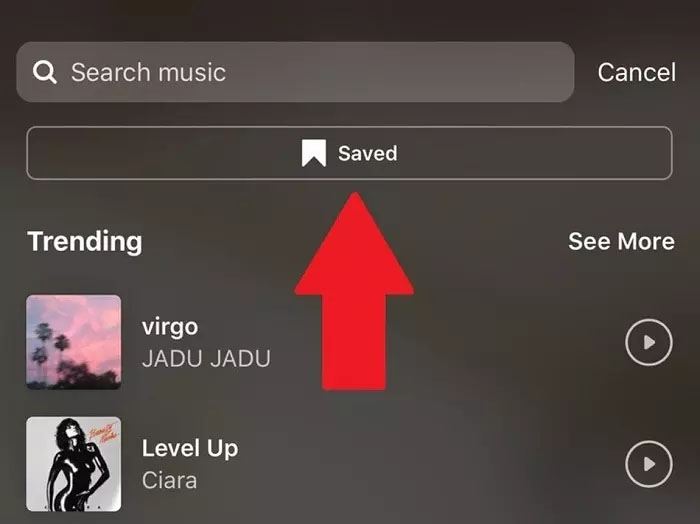The width and height of the screenshot is (700, 524).
Task: Open the Saved label text
Action: click(x=367, y=154)
